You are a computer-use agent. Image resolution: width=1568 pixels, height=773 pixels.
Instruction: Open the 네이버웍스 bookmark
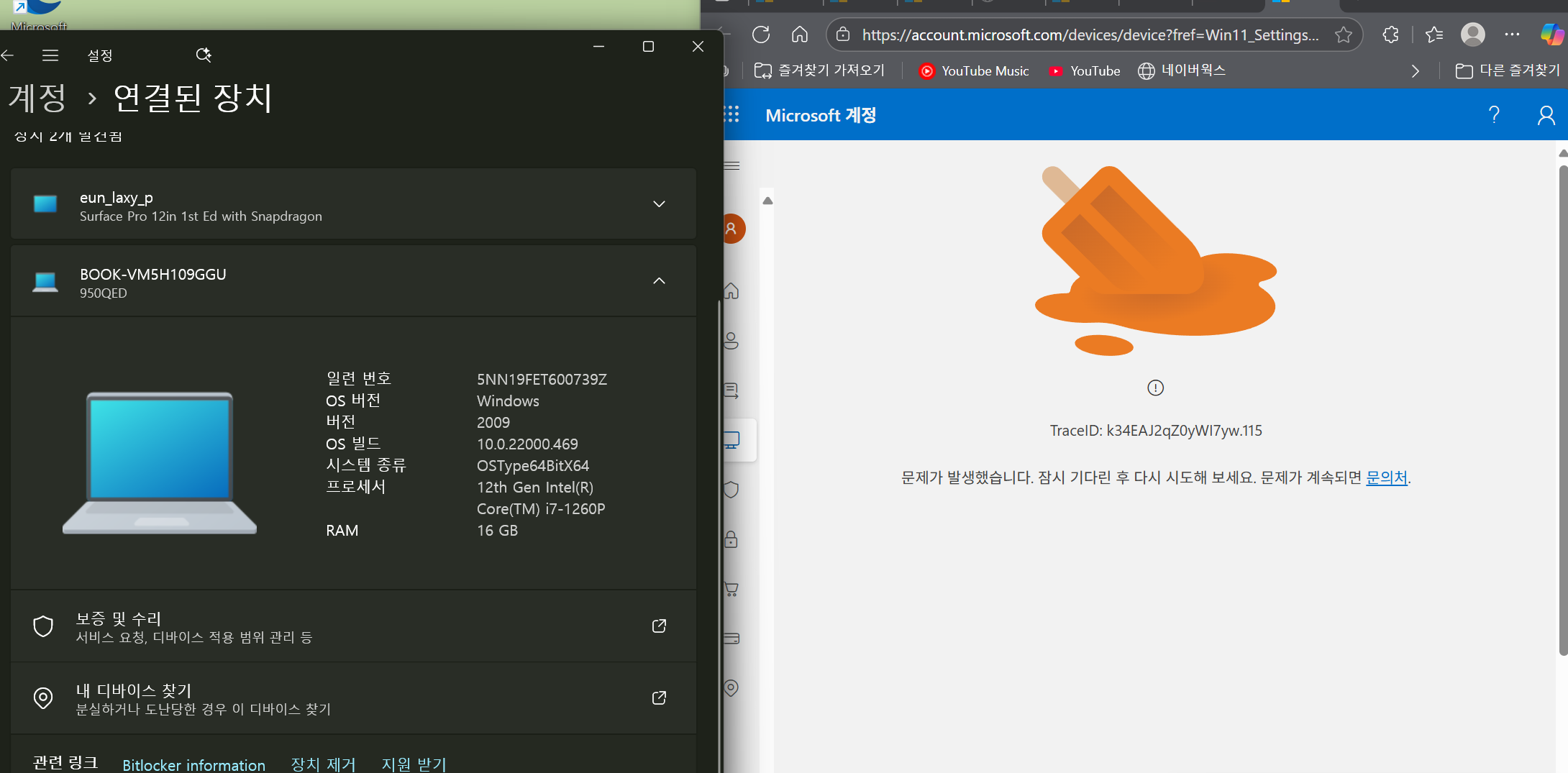point(1182,70)
